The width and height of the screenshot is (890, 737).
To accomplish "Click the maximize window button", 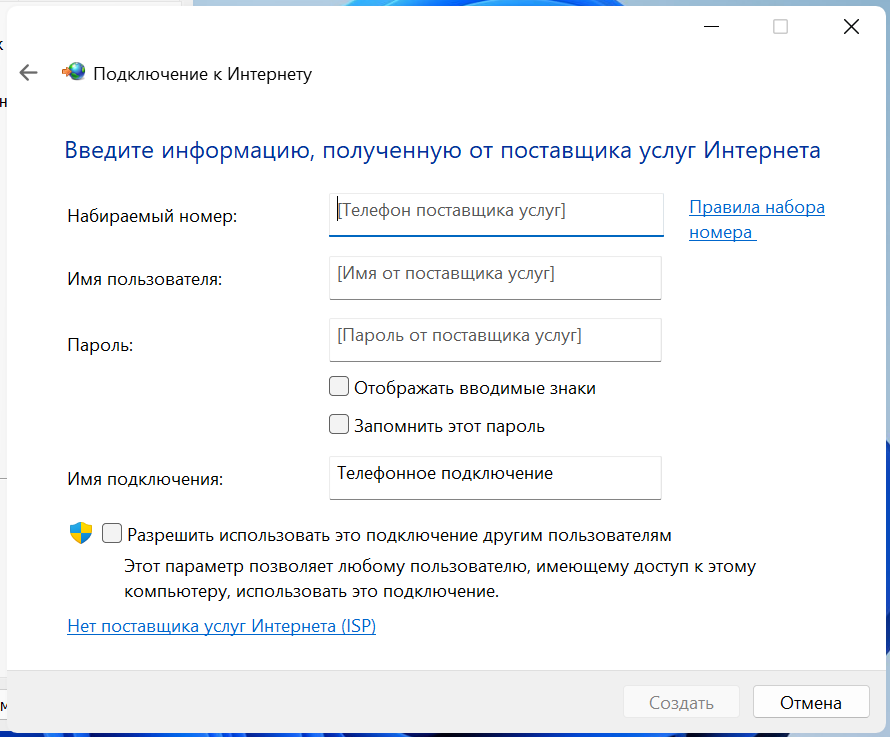I will click(x=780, y=27).
